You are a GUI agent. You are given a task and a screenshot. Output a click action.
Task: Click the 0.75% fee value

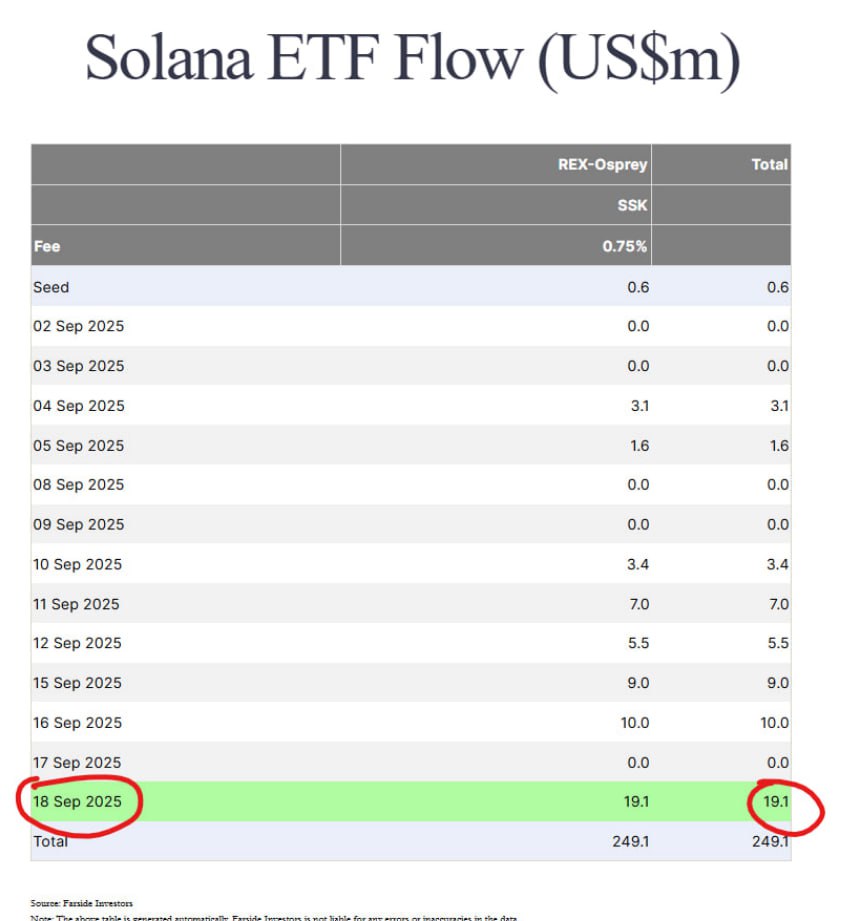(625, 246)
